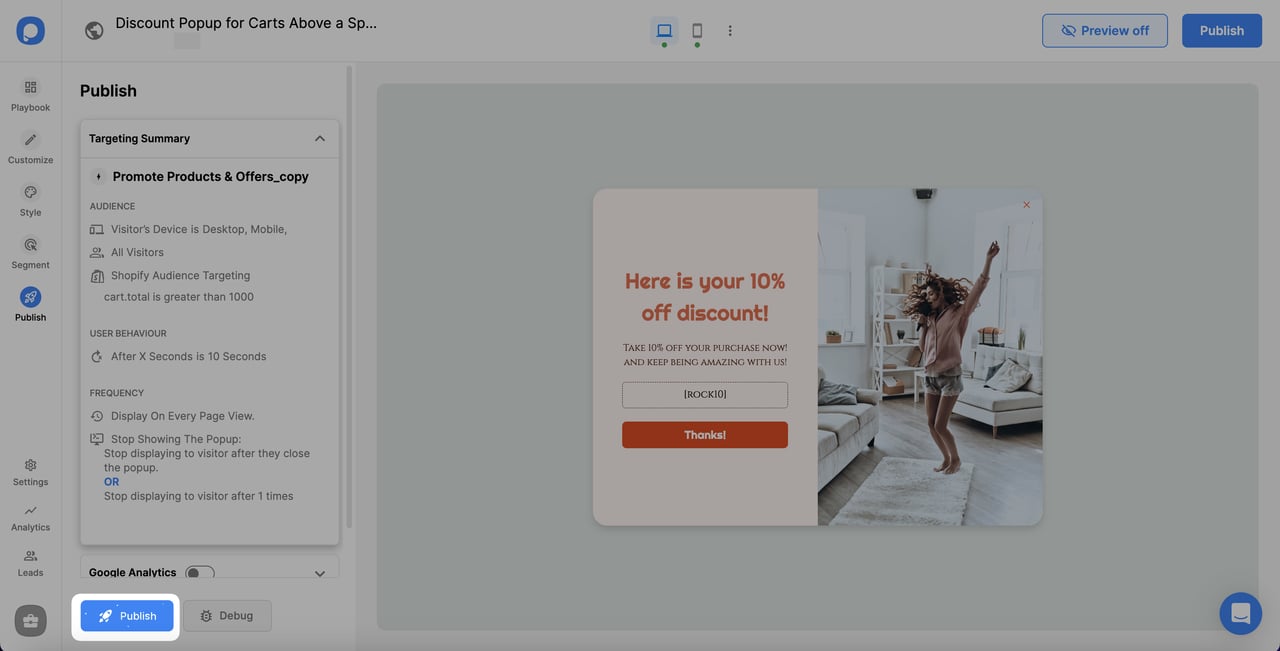Expand the Google Analytics section
The width and height of the screenshot is (1280, 651).
tap(320, 573)
